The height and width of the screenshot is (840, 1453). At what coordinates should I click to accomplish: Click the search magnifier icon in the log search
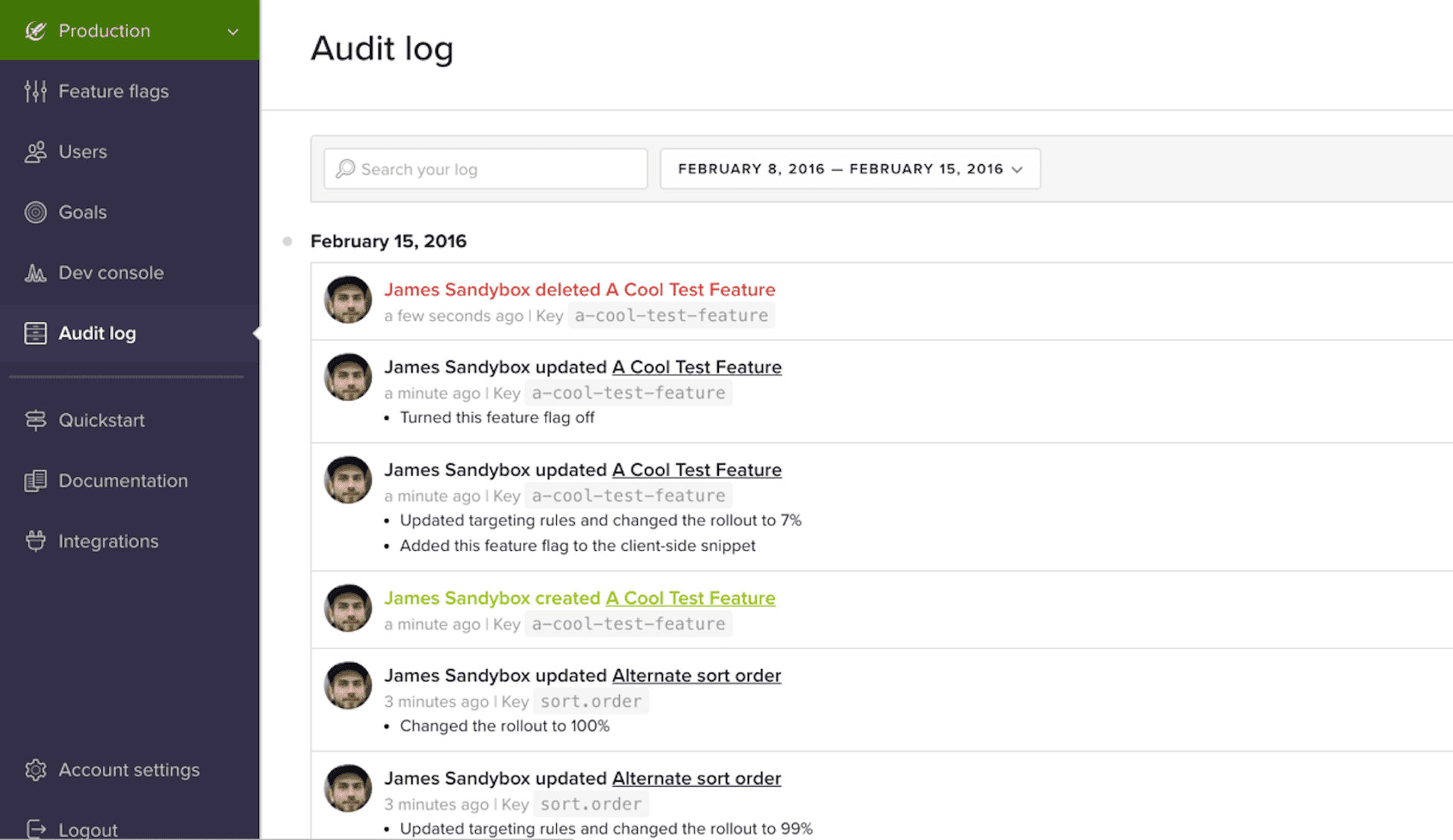346,169
